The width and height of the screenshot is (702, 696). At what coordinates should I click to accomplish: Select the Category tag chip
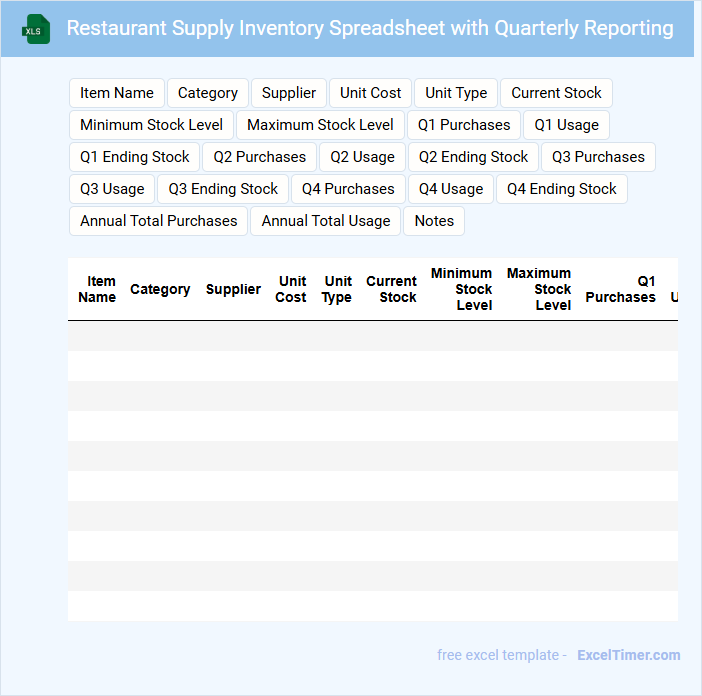(208, 93)
